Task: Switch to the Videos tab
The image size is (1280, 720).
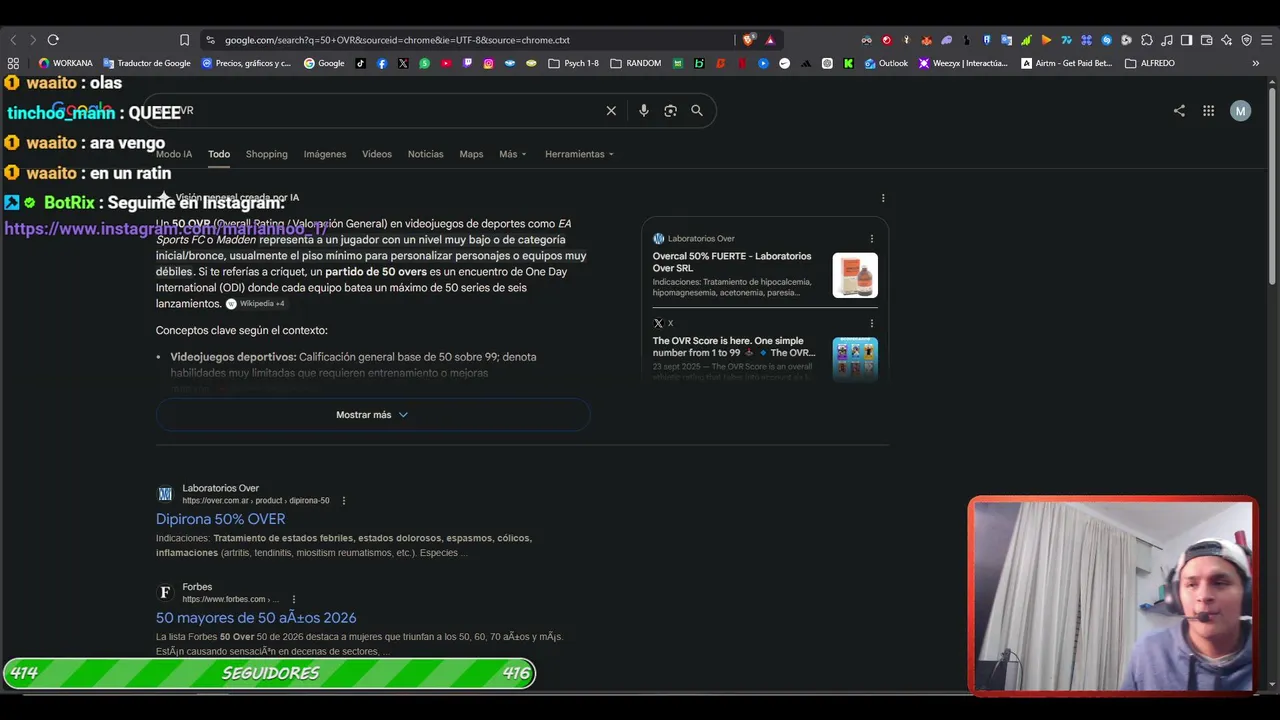Action: click(377, 154)
